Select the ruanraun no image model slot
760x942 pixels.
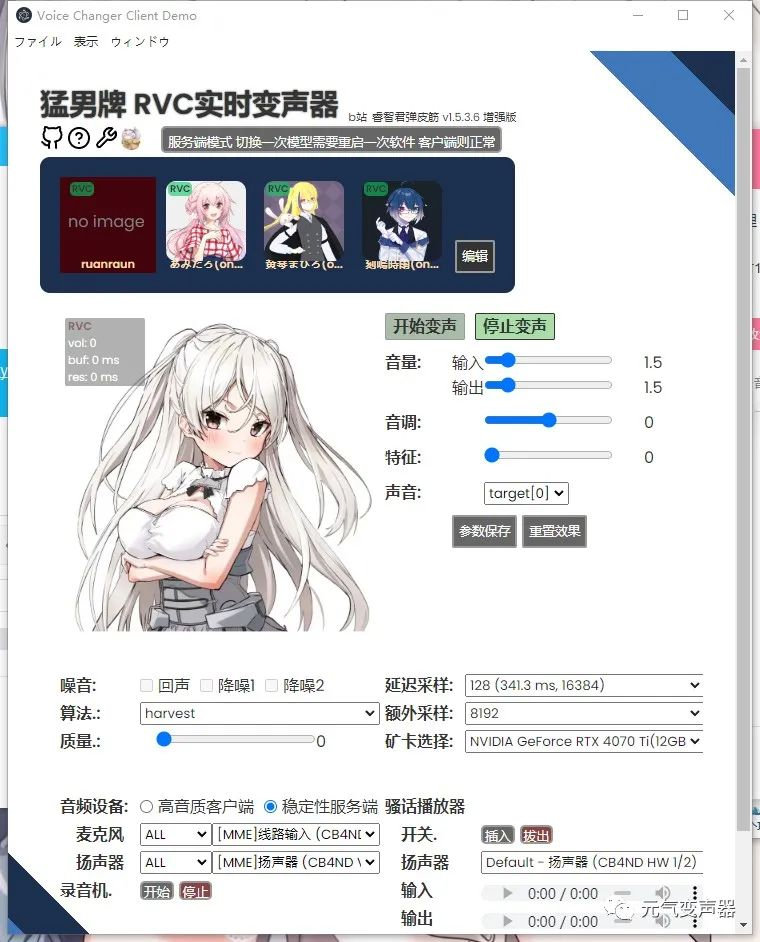coord(108,226)
